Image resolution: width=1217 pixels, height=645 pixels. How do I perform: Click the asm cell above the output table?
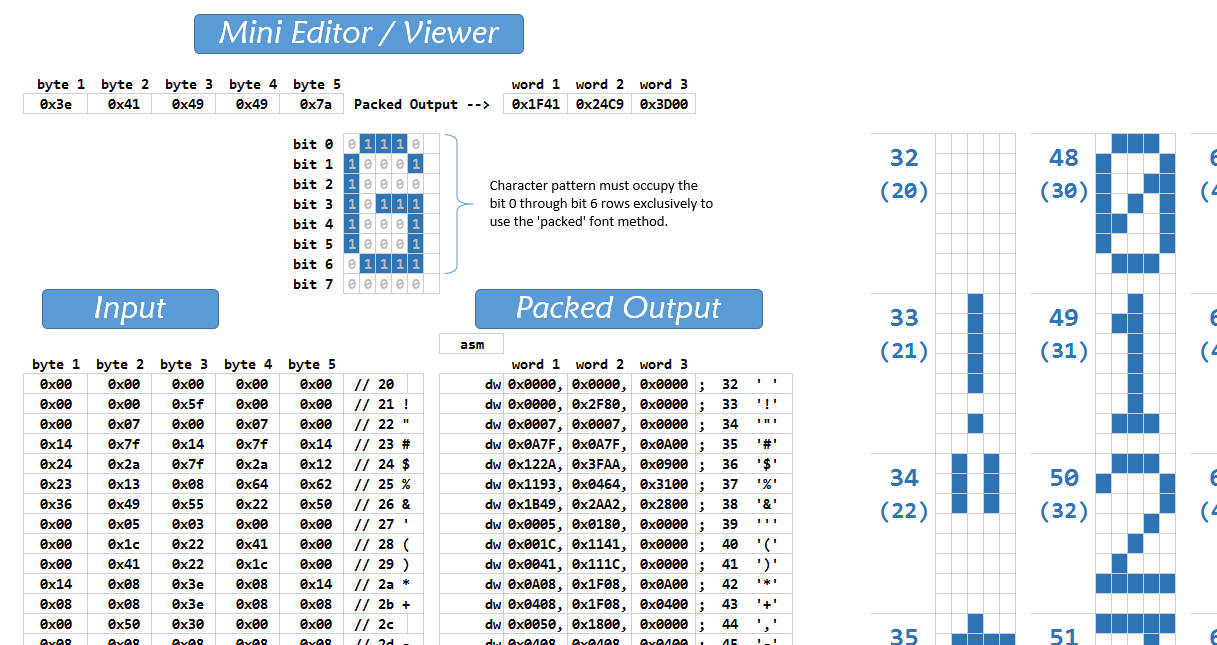point(471,344)
